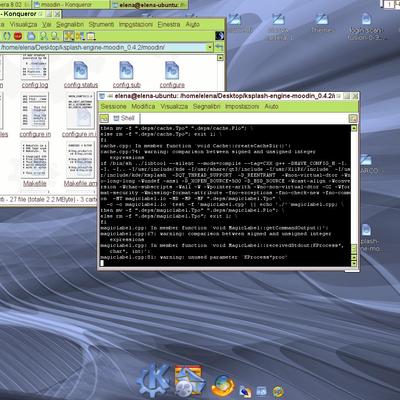
Task: Select the configure.in file thumbnail
Action: click(35, 111)
